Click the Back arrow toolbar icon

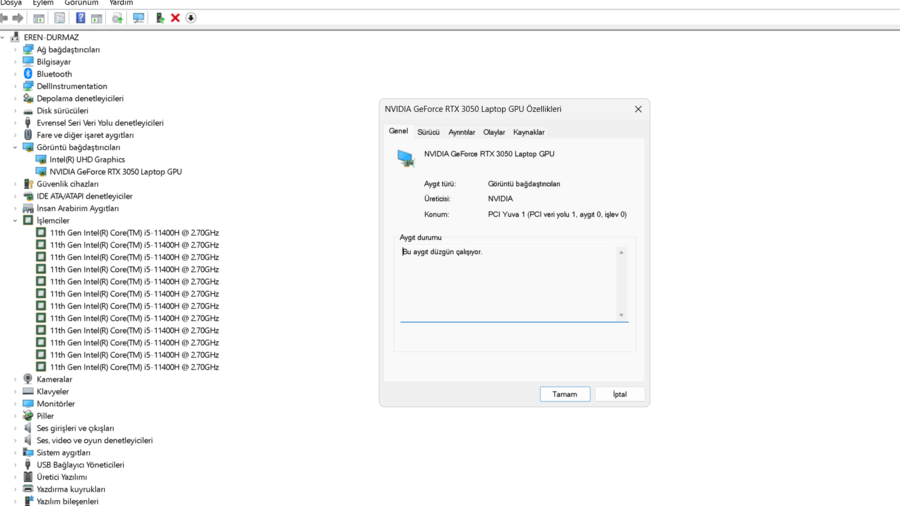4,18
